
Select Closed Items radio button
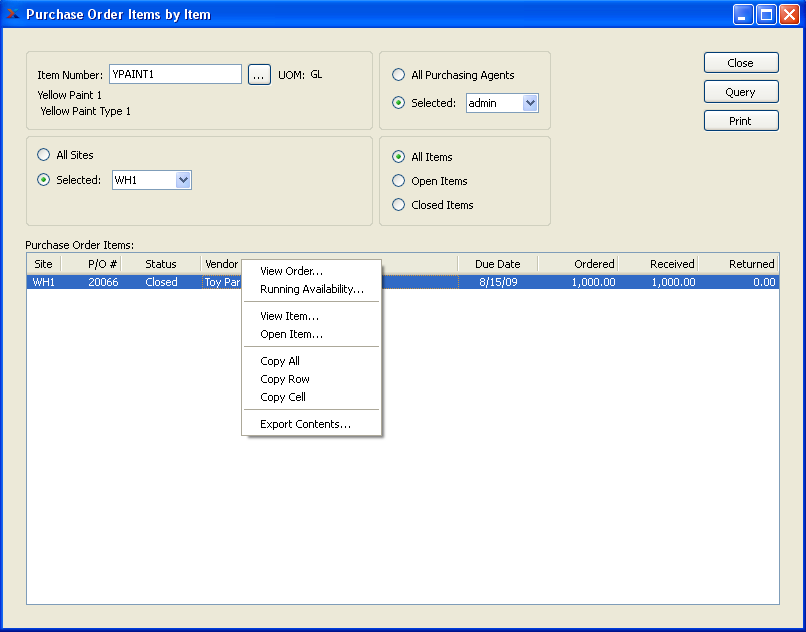point(399,205)
